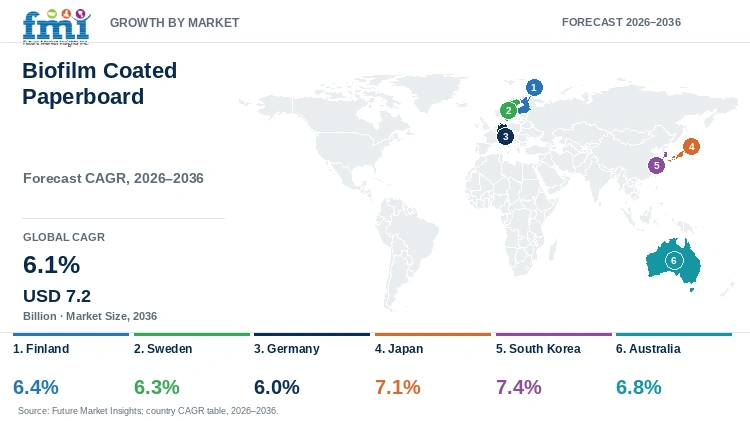Click Finland's 6.4% CAGR value
The image size is (750, 421).
point(36,387)
